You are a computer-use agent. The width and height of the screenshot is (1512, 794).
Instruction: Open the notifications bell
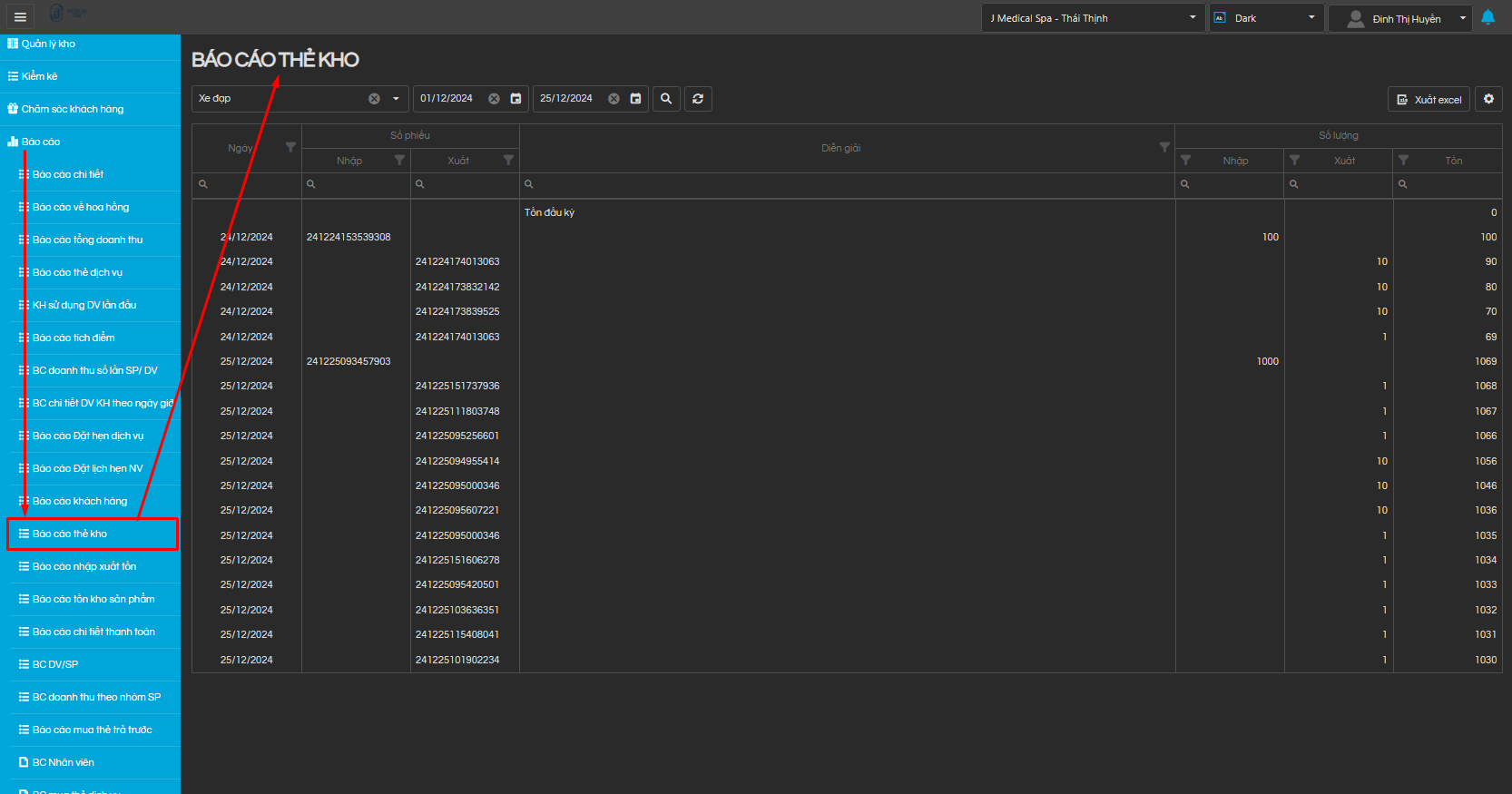pyautogui.click(x=1487, y=17)
